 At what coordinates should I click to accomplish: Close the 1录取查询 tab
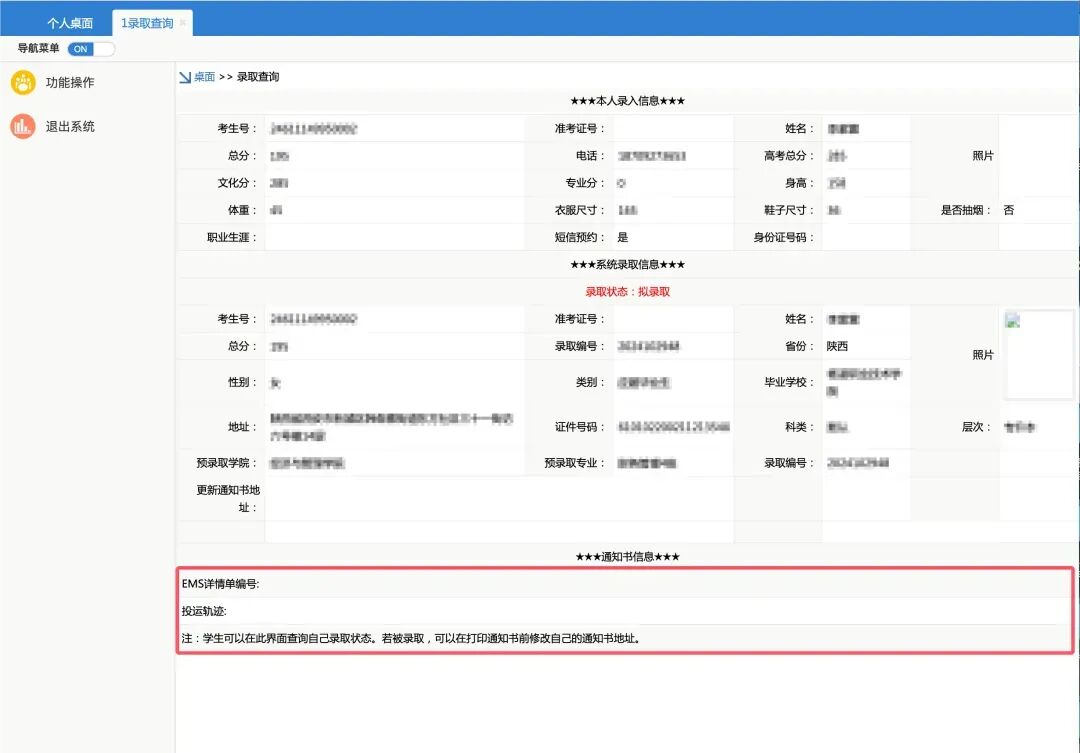pos(183,23)
